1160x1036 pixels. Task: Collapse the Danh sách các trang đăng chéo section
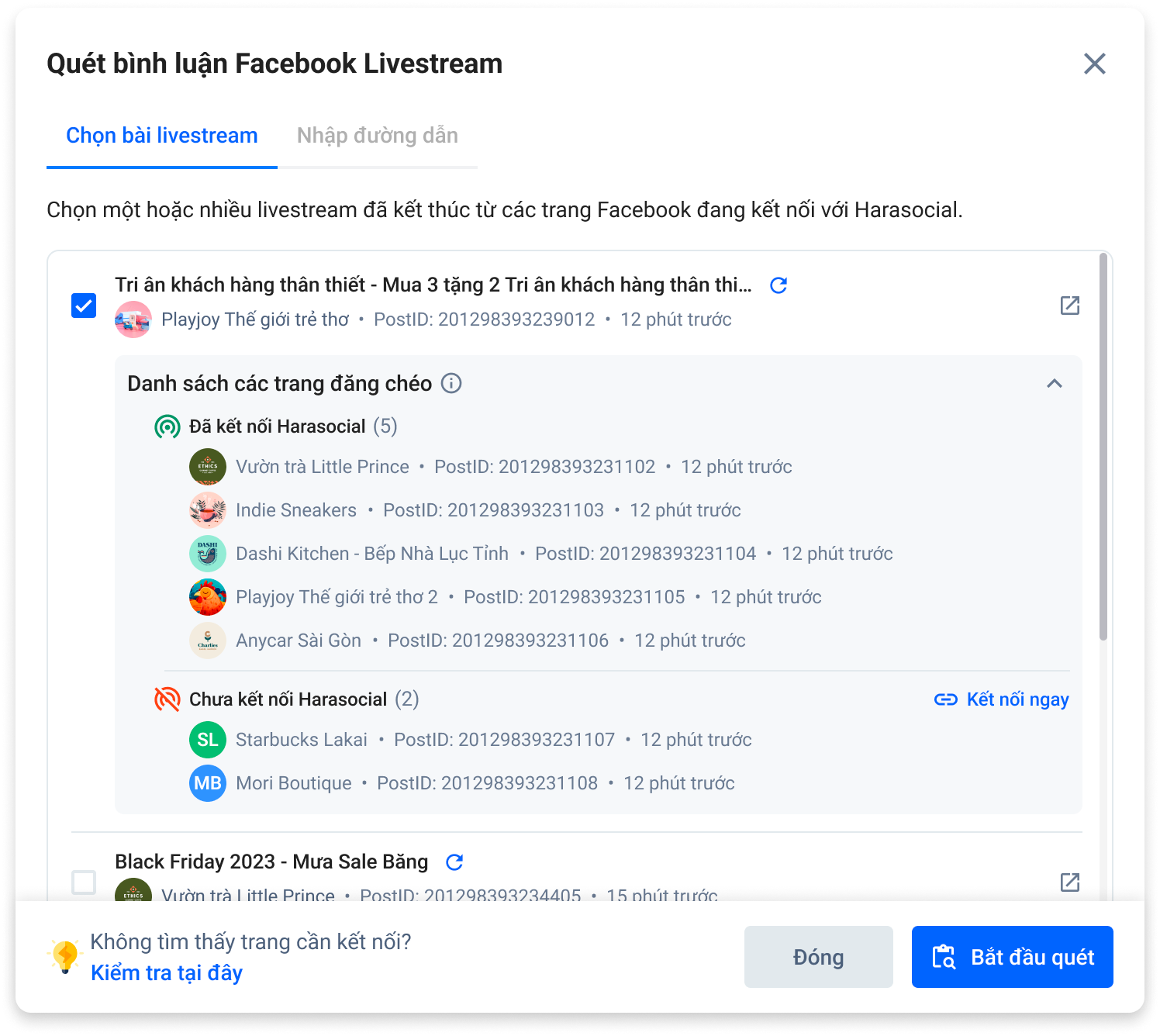[x=1055, y=383]
